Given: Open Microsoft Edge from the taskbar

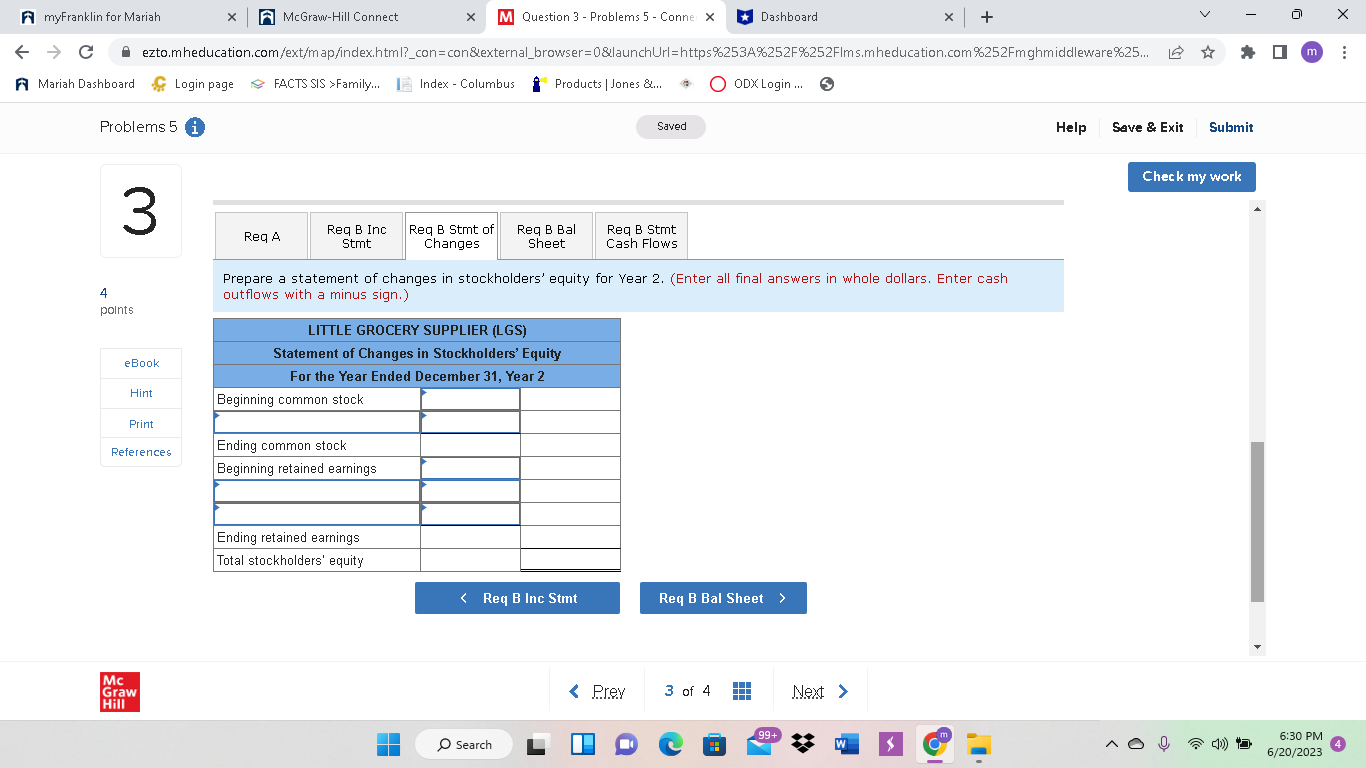Looking at the screenshot, I should click(x=670, y=744).
